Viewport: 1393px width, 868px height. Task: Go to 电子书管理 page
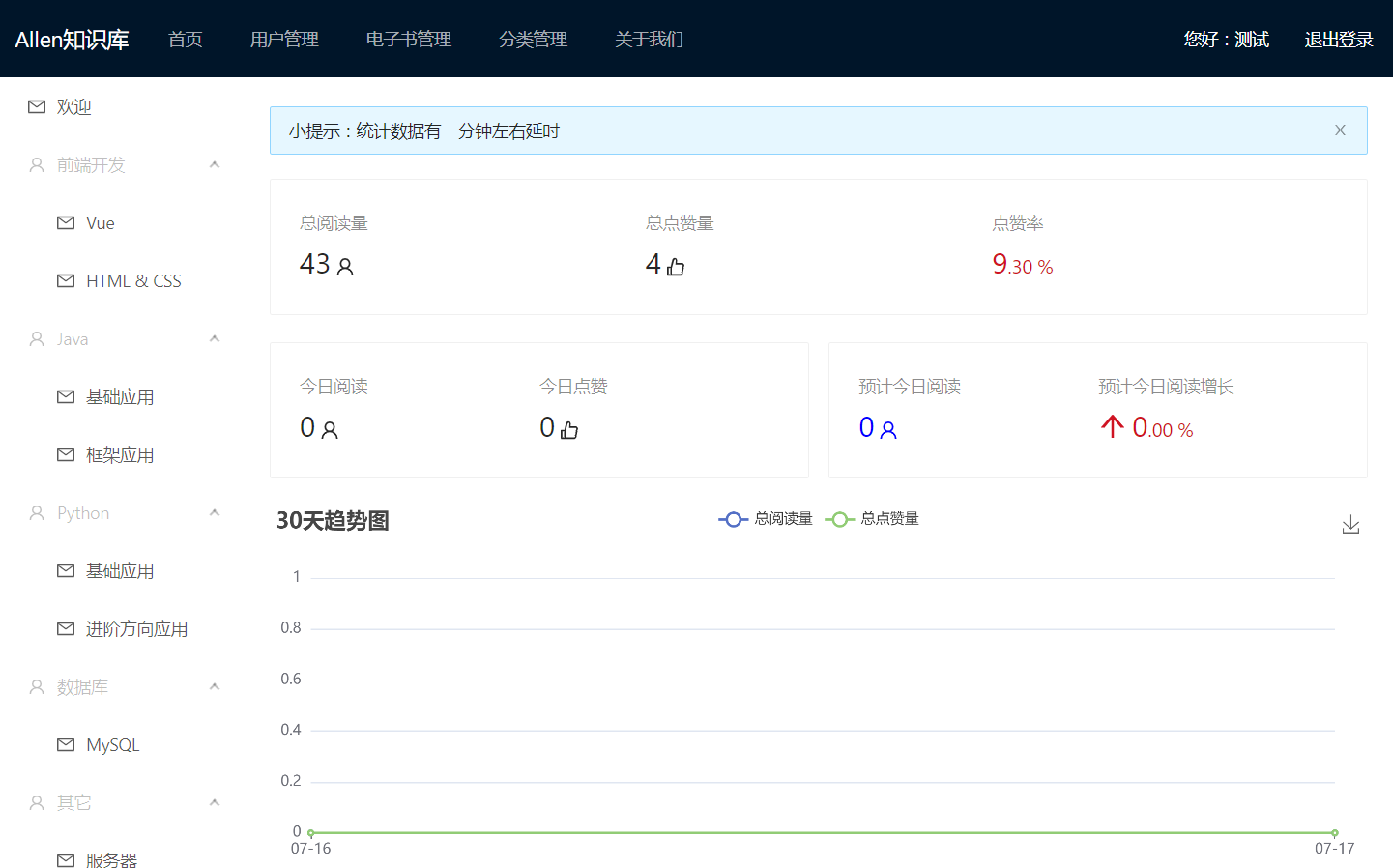[x=409, y=40]
